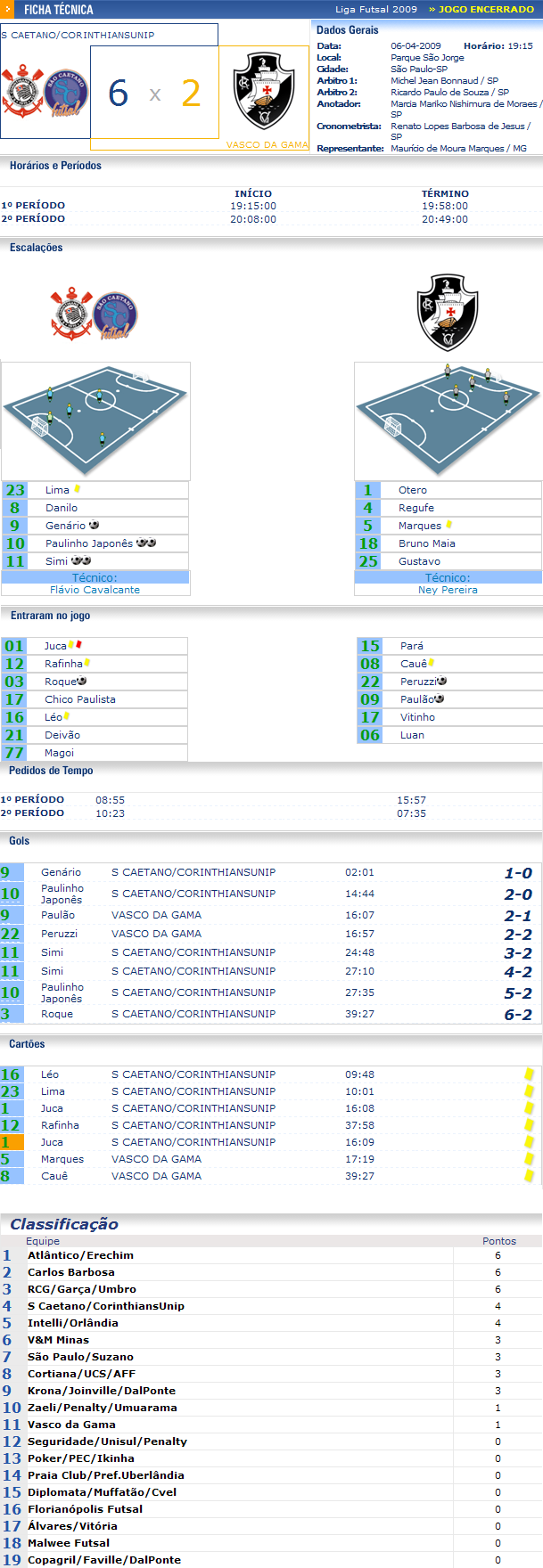The height and width of the screenshot is (1568, 543).
Task: Click the card icons next to substitute Juca
Action: [x=77, y=645]
